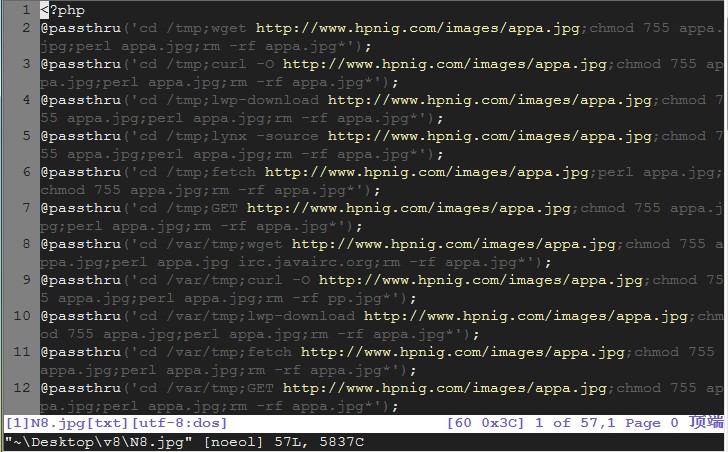The height and width of the screenshot is (452, 728).
Task: Click "pp.jpg*" at end of line 9
Action: [x=359, y=298]
